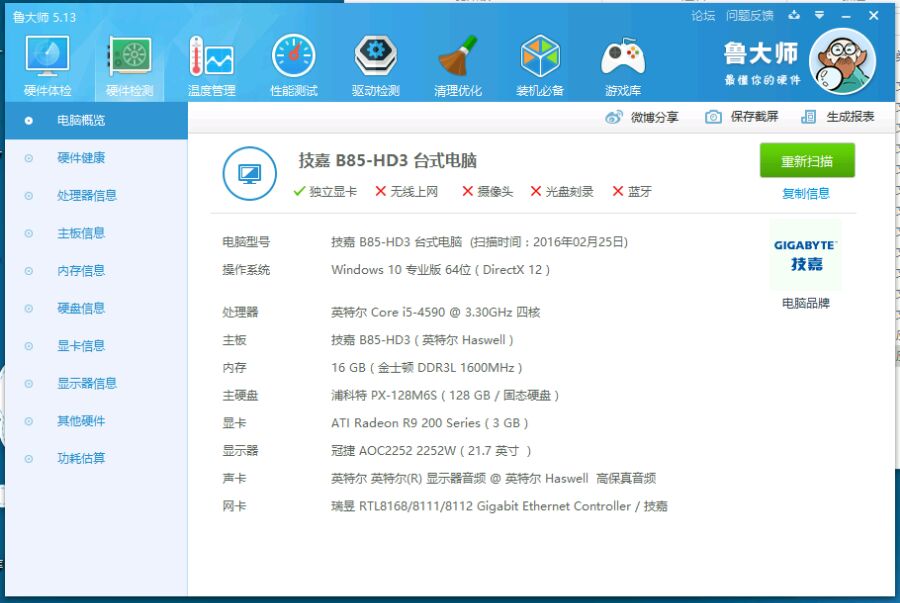Screen dimensions: 900x603
Task: Click the Core i5-4590 processor text
Action: pyautogui.click(x=436, y=312)
